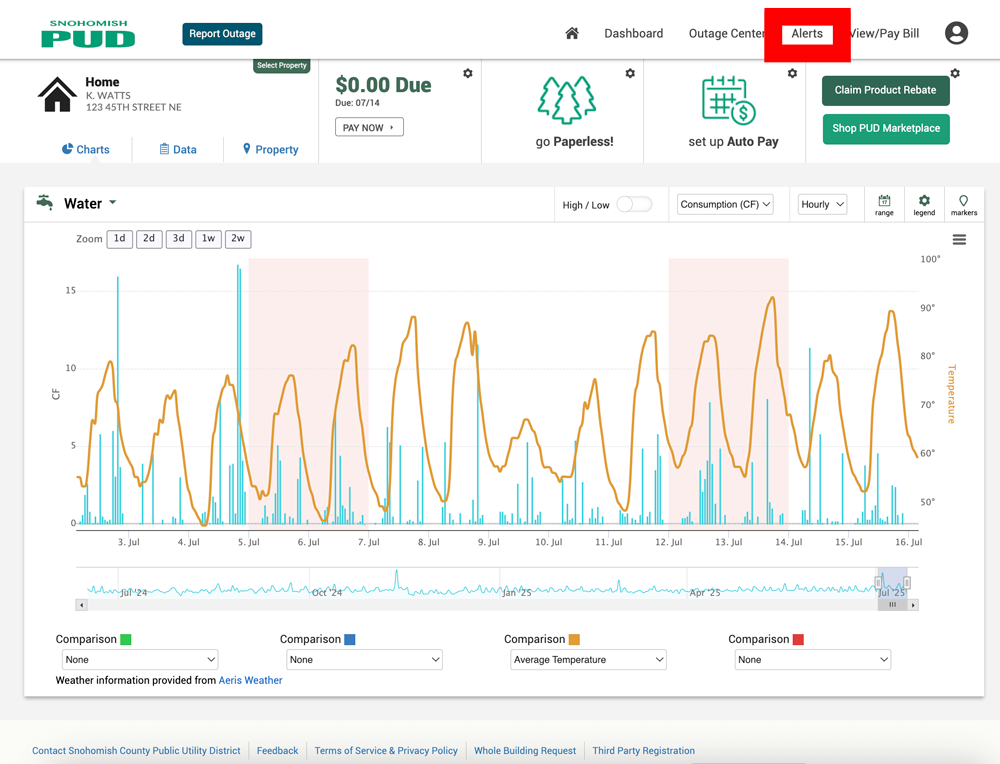
Task: Open the Feedback footer link
Action: coord(277,751)
